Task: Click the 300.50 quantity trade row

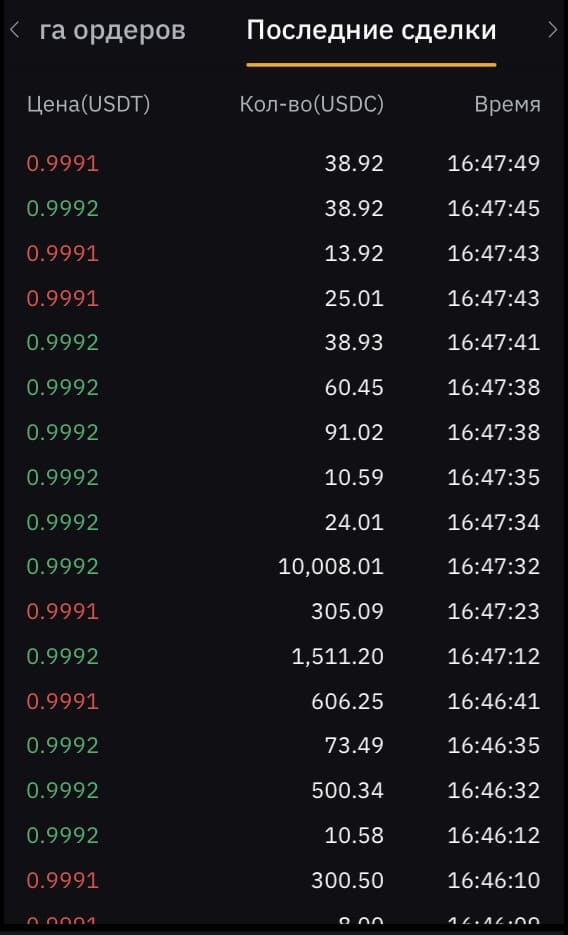Action: pyautogui.click(x=284, y=880)
